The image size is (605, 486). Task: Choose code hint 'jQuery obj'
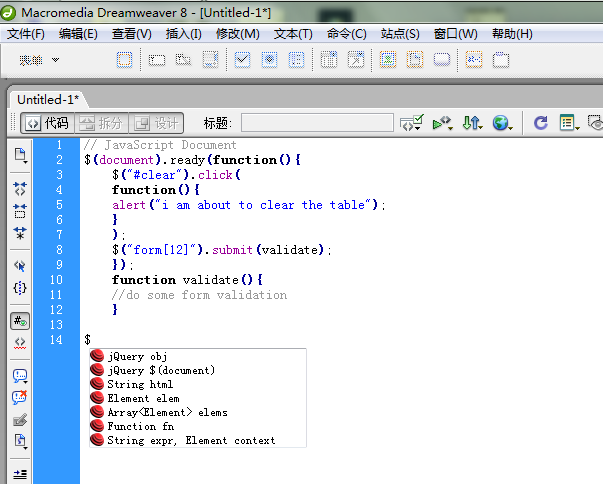click(198, 356)
